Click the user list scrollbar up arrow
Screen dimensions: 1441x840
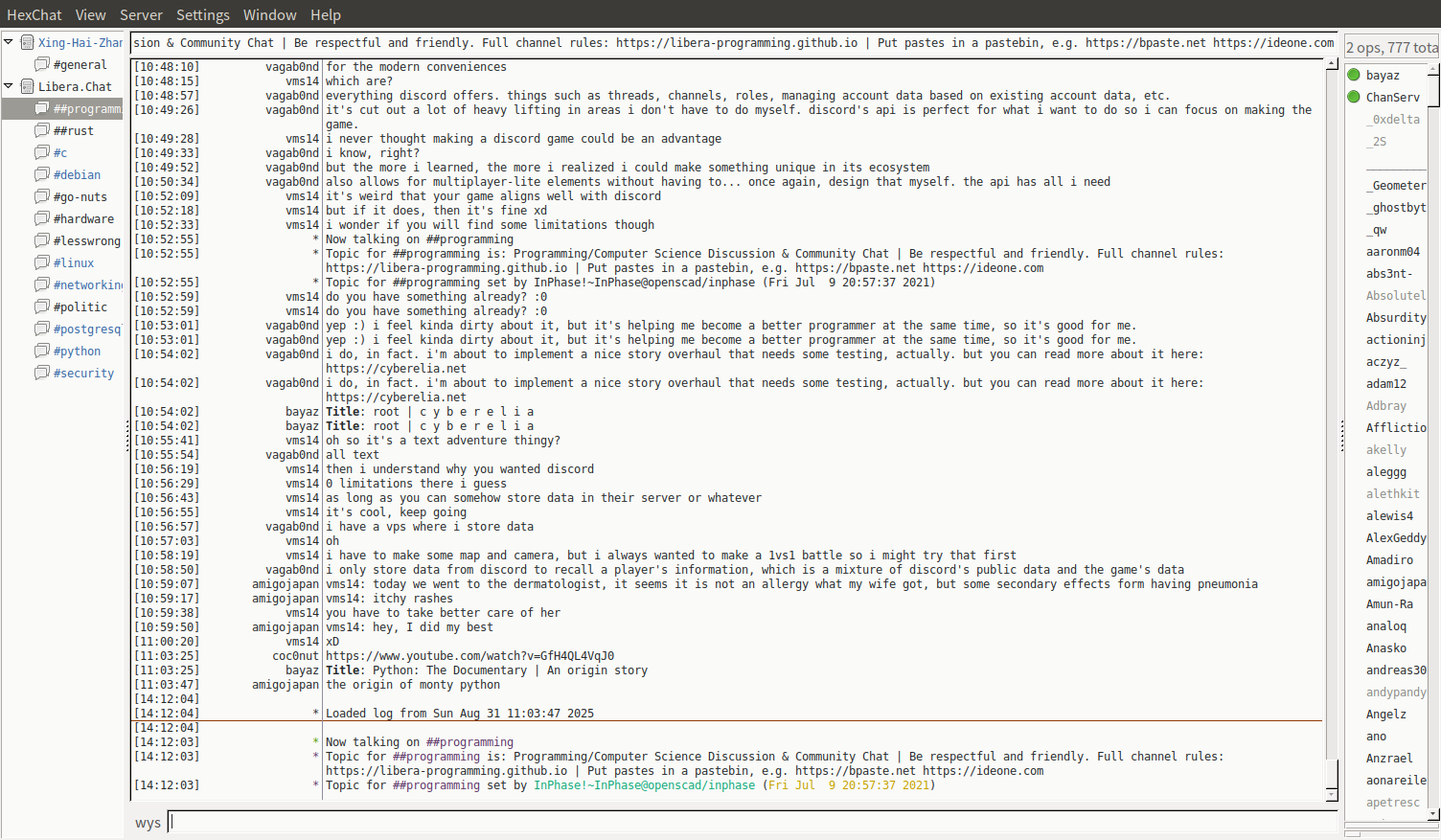1433,68
